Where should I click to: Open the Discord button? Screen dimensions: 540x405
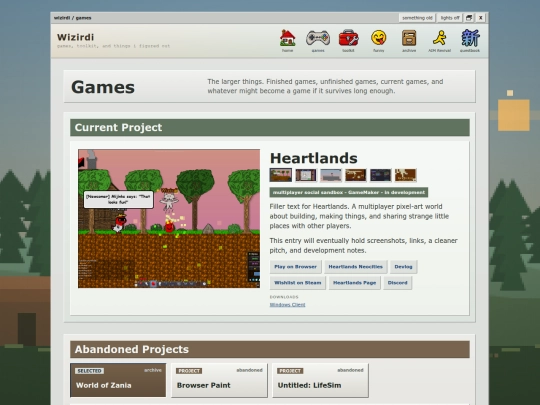click(x=397, y=283)
